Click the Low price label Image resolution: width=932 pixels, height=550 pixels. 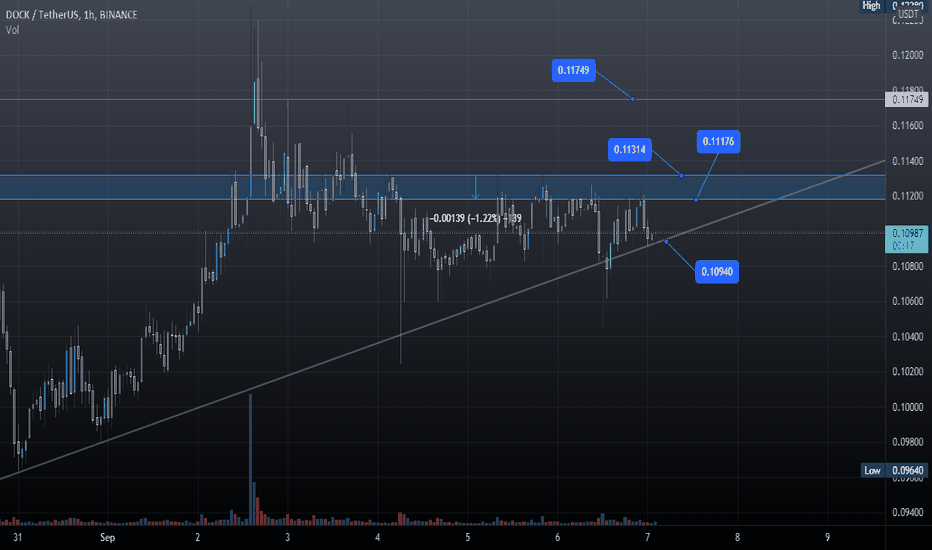click(872, 470)
